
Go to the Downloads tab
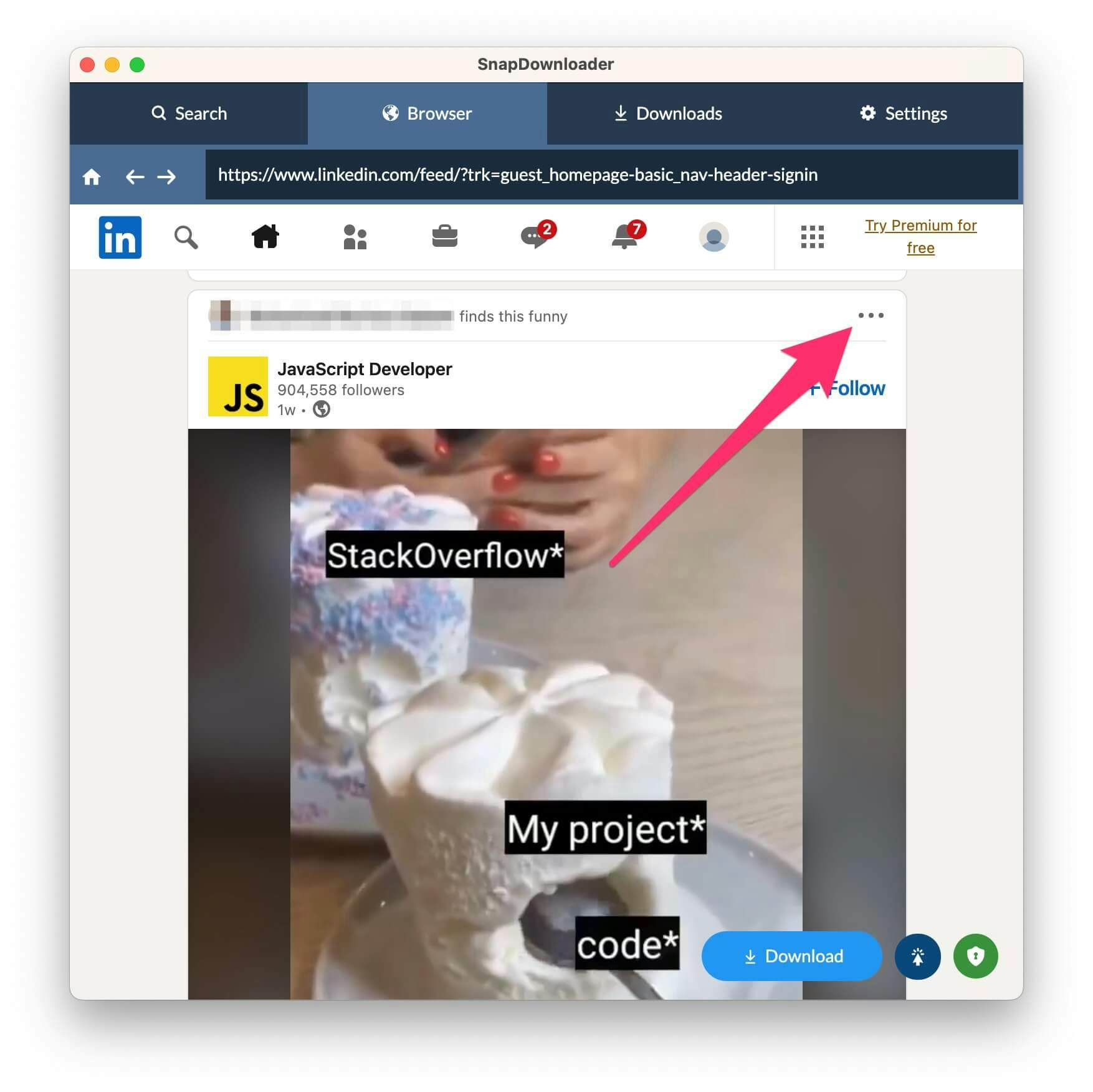(x=667, y=113)
